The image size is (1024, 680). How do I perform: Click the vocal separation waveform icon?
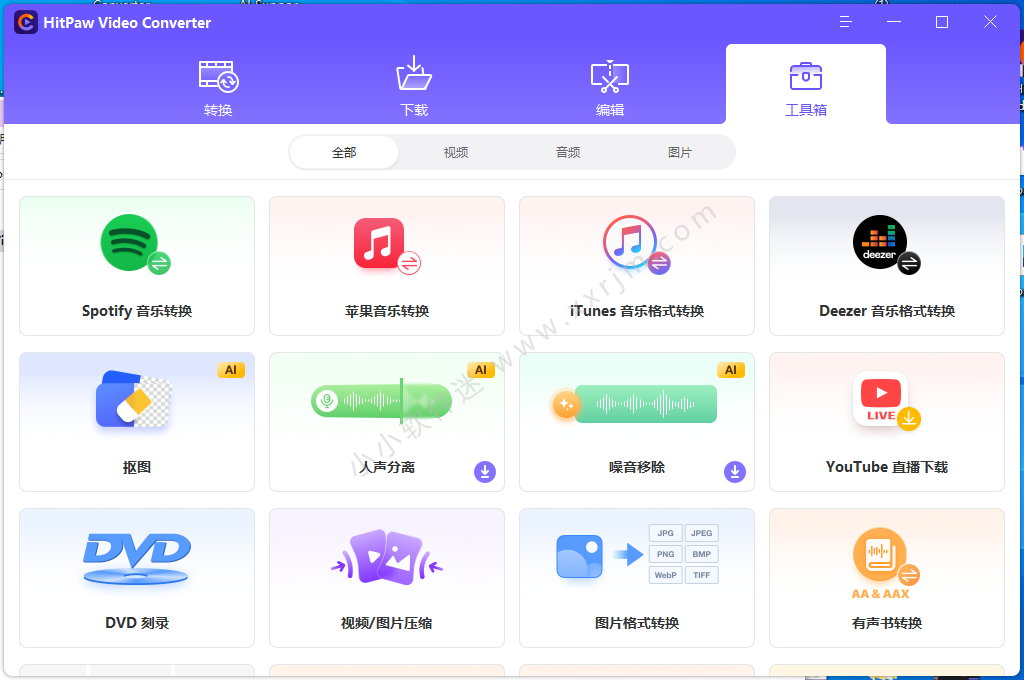(381, 400)
